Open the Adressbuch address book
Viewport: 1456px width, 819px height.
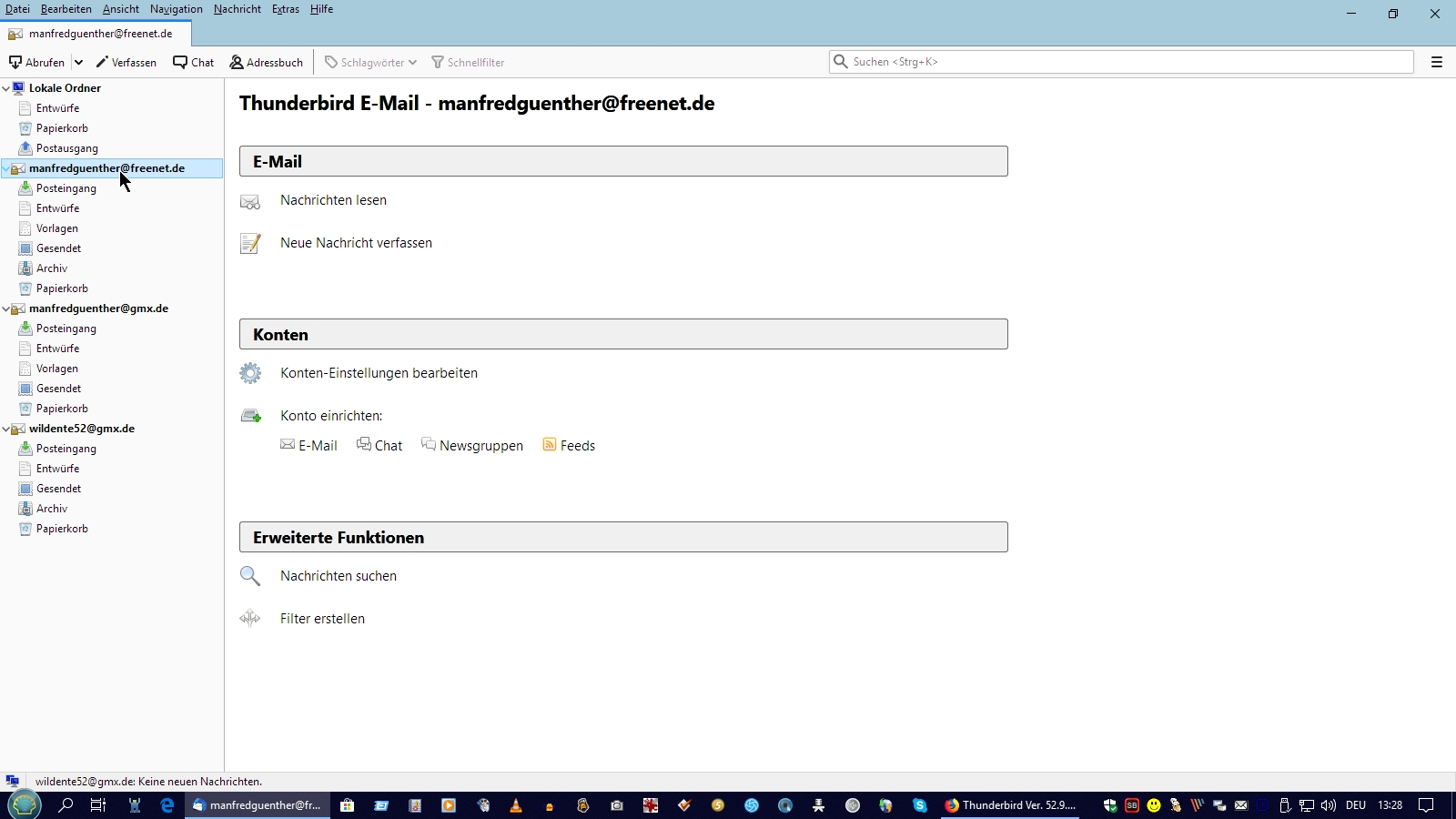266,62
